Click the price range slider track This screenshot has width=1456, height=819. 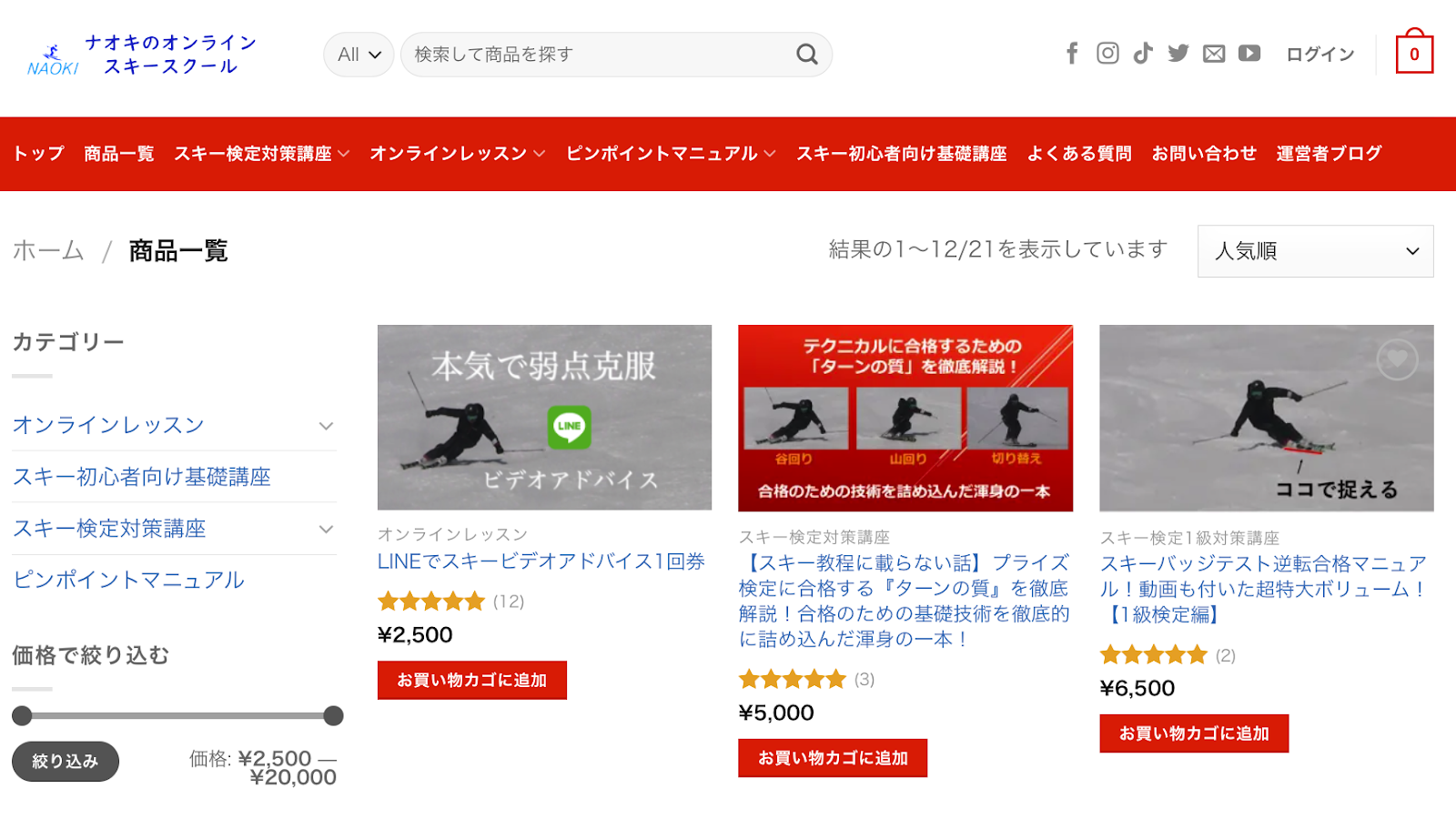coord(177,716)
